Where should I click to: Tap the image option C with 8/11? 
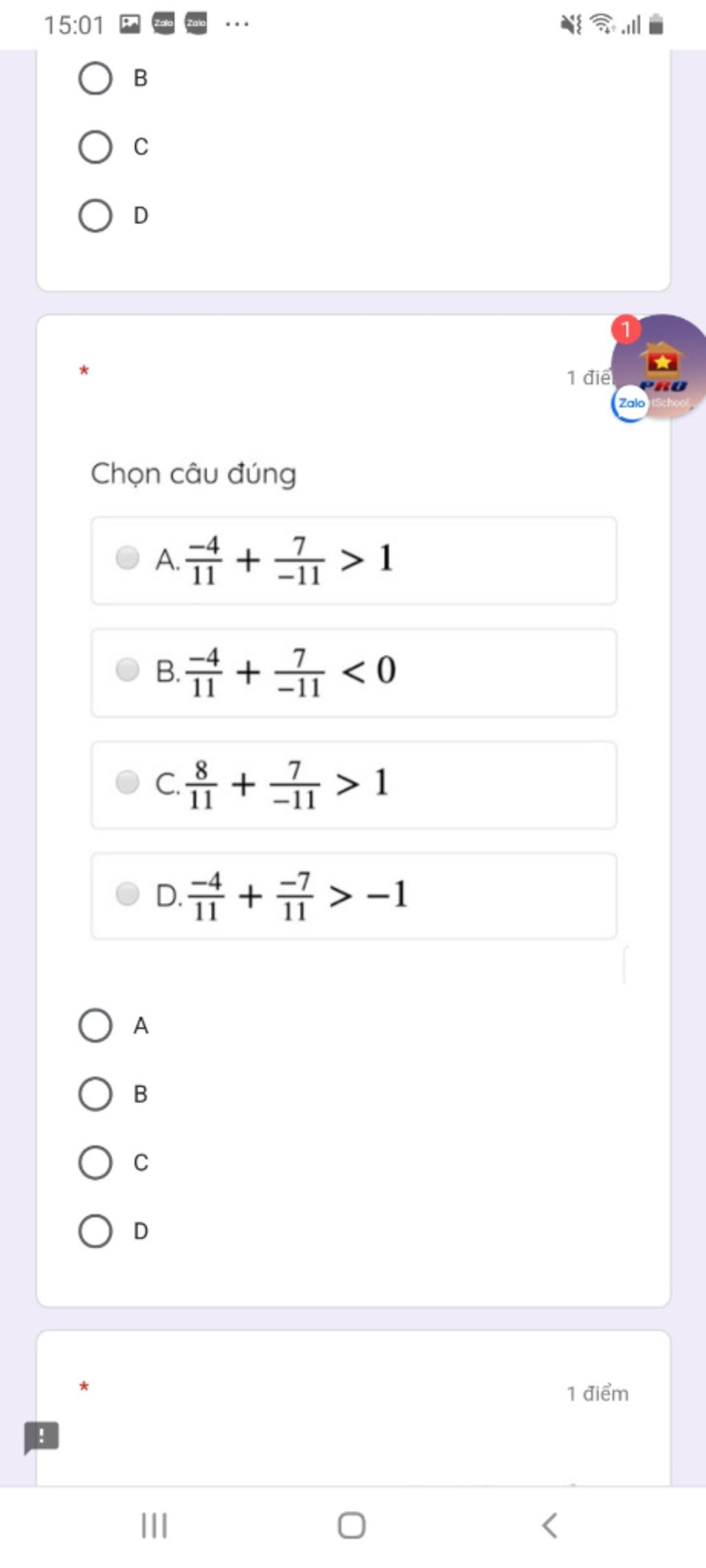coord(354,784)
